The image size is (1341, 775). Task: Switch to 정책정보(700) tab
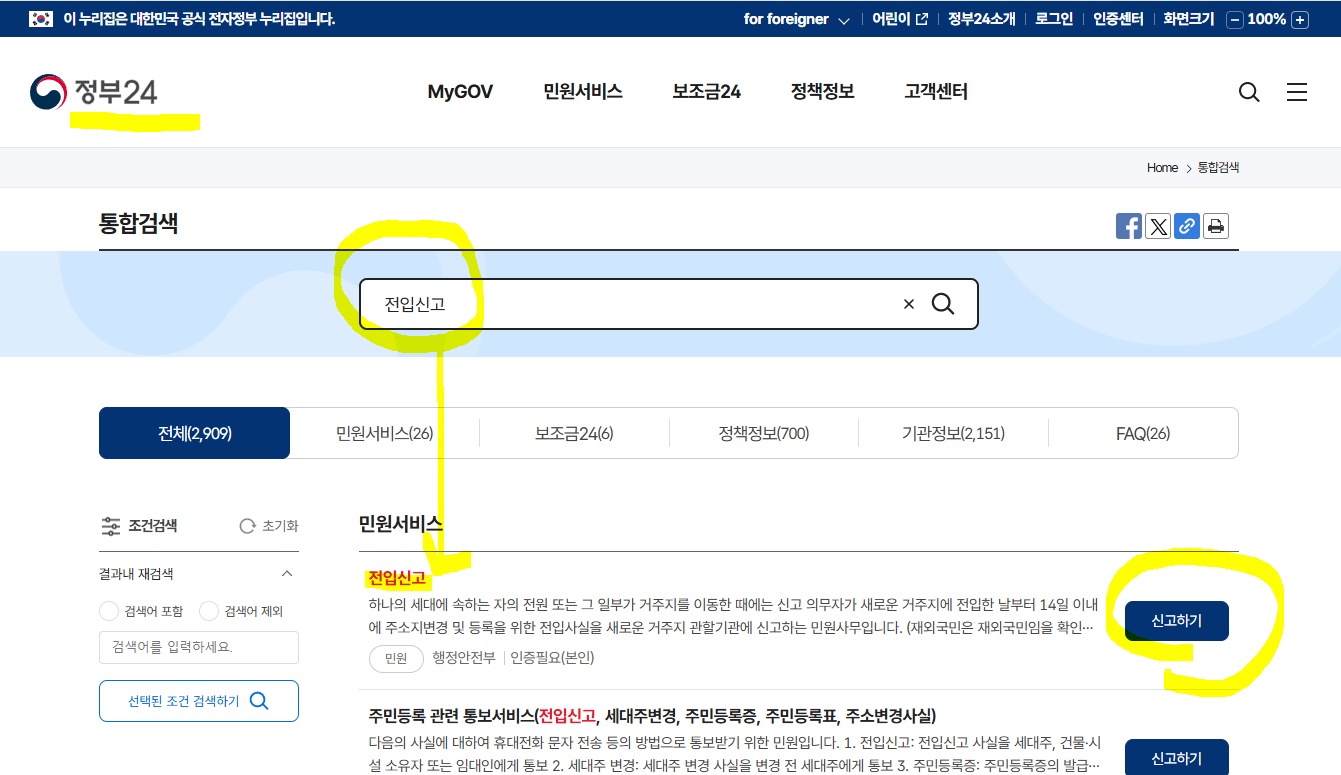pyautogui.click(x=764, y=433)
